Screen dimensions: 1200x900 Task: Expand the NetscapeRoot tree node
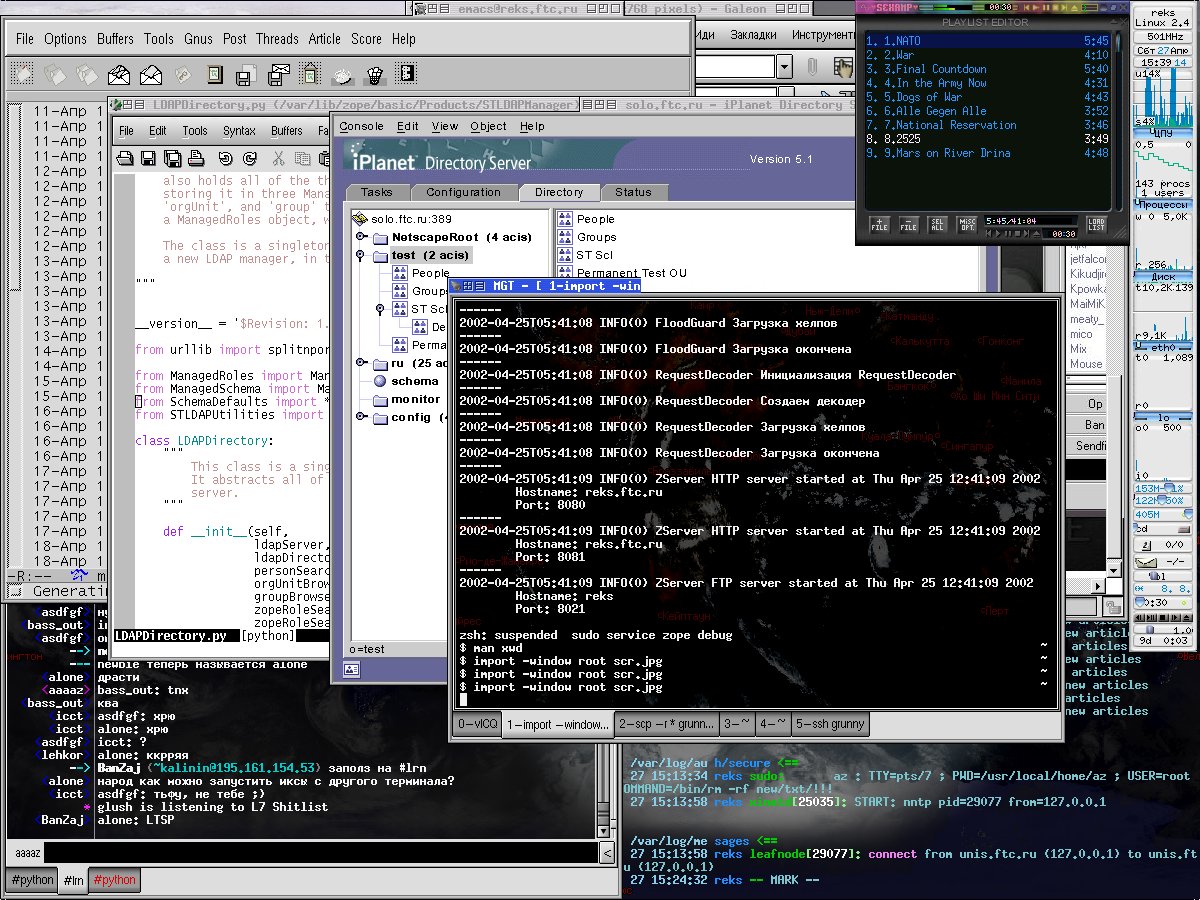point(361,237)
